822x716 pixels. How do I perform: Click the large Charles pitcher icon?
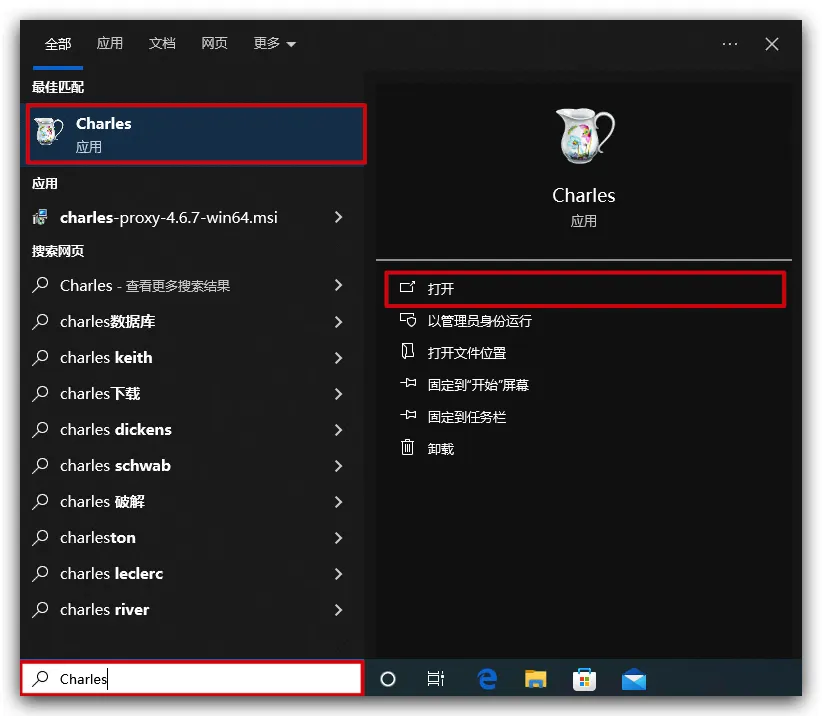click(584, 137)
